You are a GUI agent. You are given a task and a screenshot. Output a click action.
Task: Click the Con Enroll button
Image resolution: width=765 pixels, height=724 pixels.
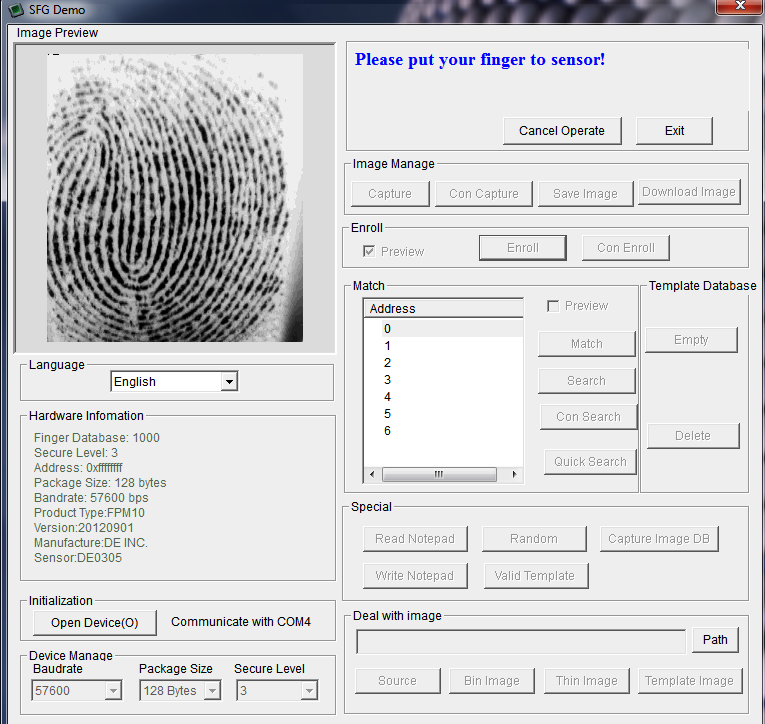(626, 248)
